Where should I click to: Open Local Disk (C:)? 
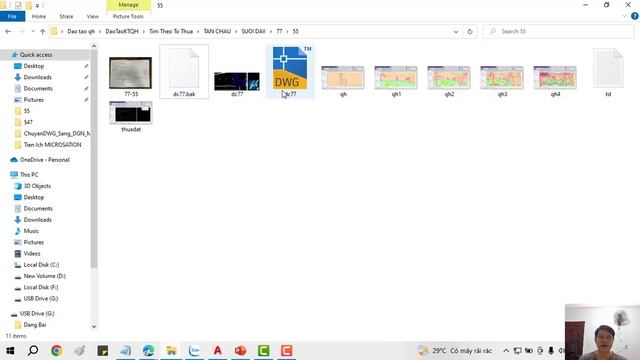[x=41, y=265]
